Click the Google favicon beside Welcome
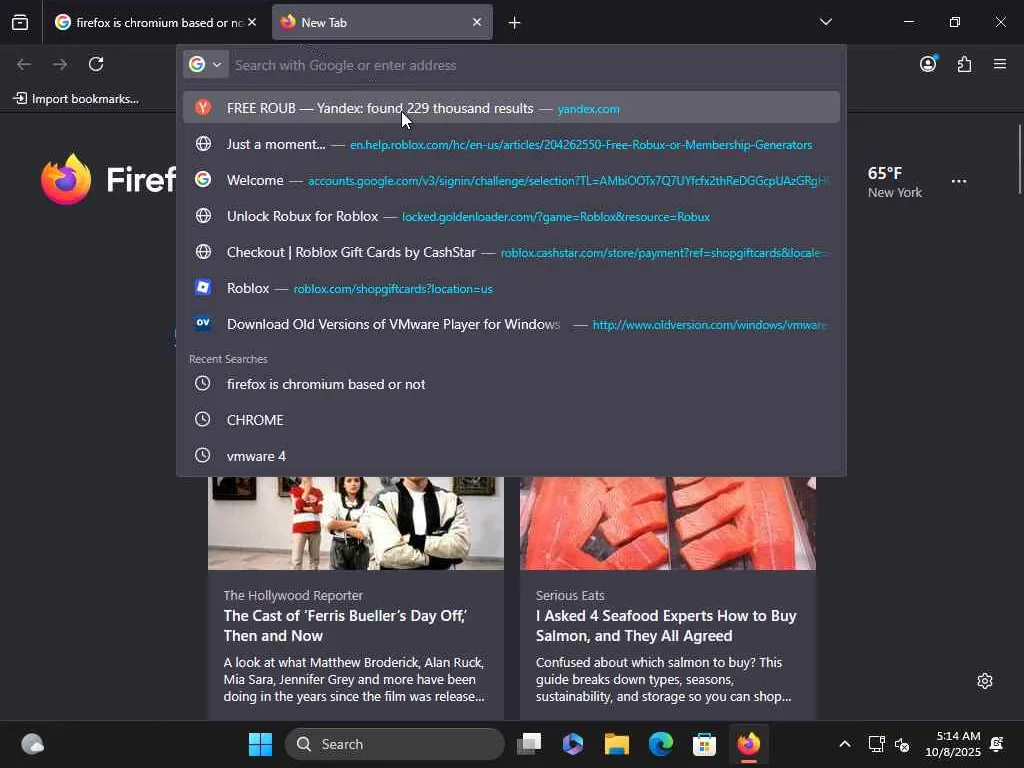Screen dimensions: 1024x768 pos(203,180)
